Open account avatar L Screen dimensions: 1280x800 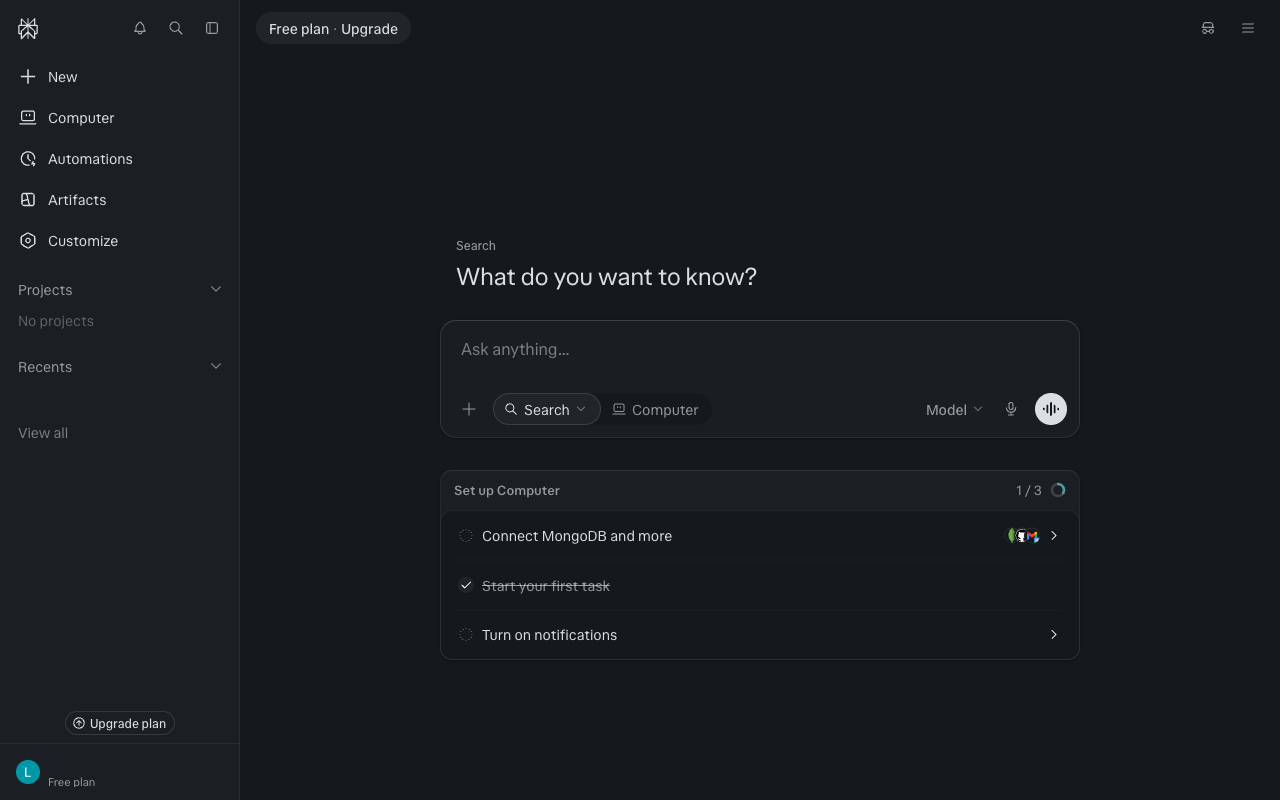28,772
